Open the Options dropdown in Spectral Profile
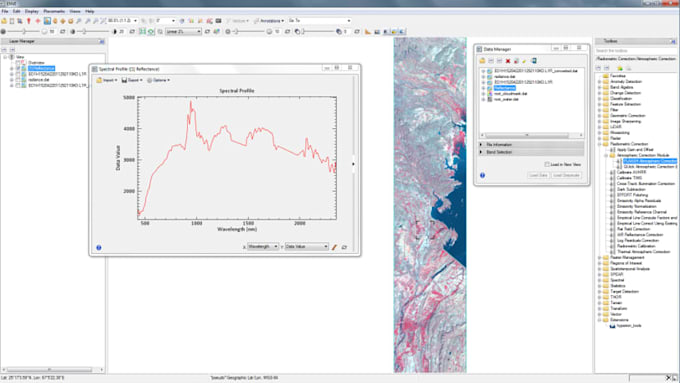Screen dimensions: 680x383 (x=158, y=80)
